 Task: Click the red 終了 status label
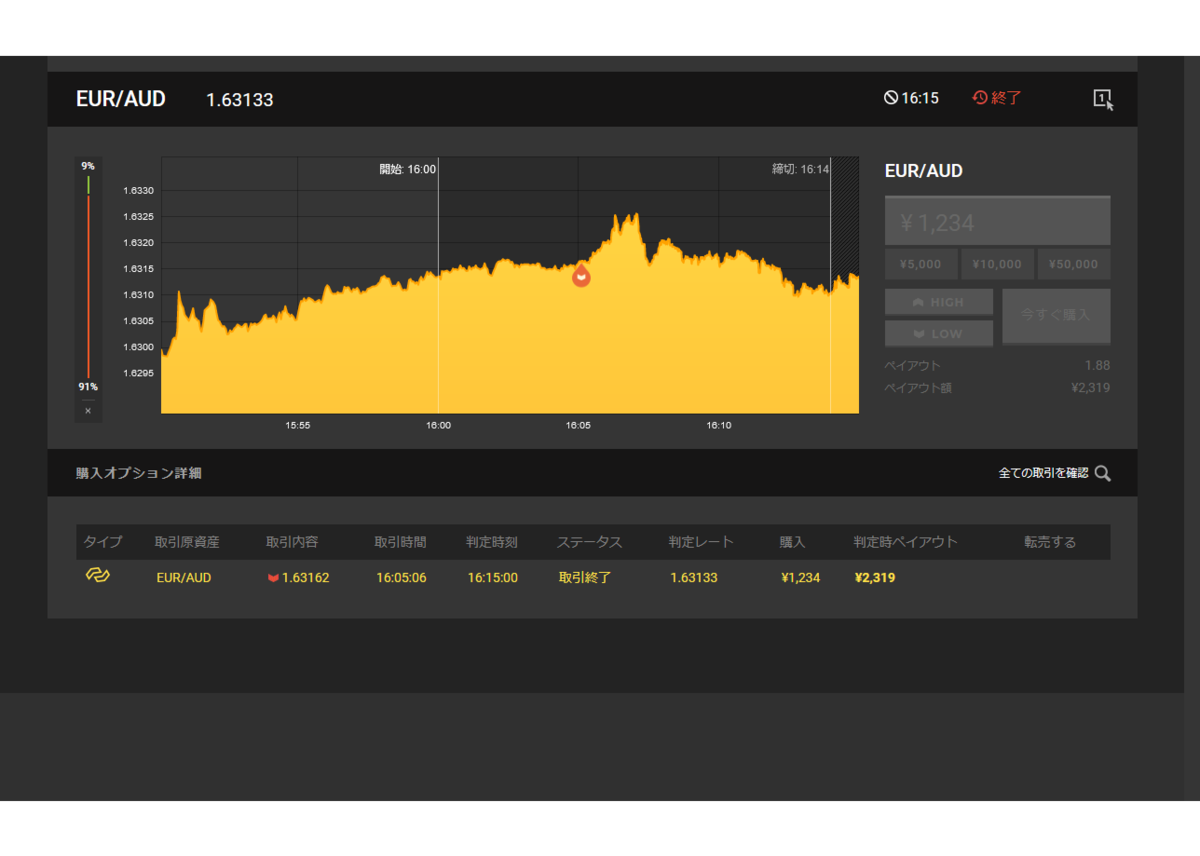click(1007, 98)
